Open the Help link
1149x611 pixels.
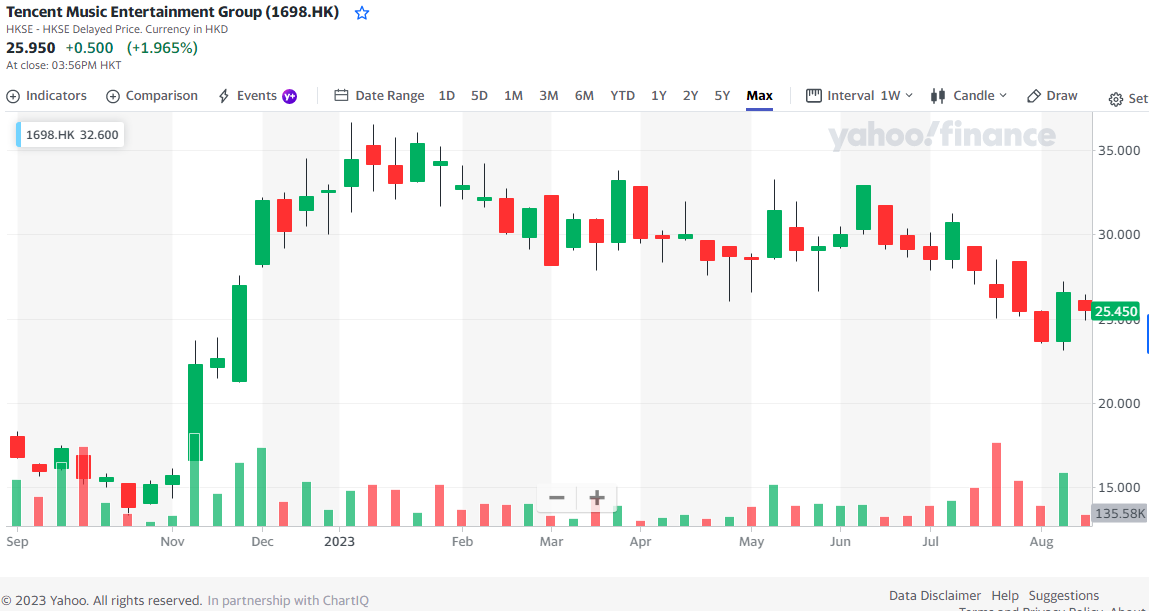pyautogui.click(x=1005, y=596)
